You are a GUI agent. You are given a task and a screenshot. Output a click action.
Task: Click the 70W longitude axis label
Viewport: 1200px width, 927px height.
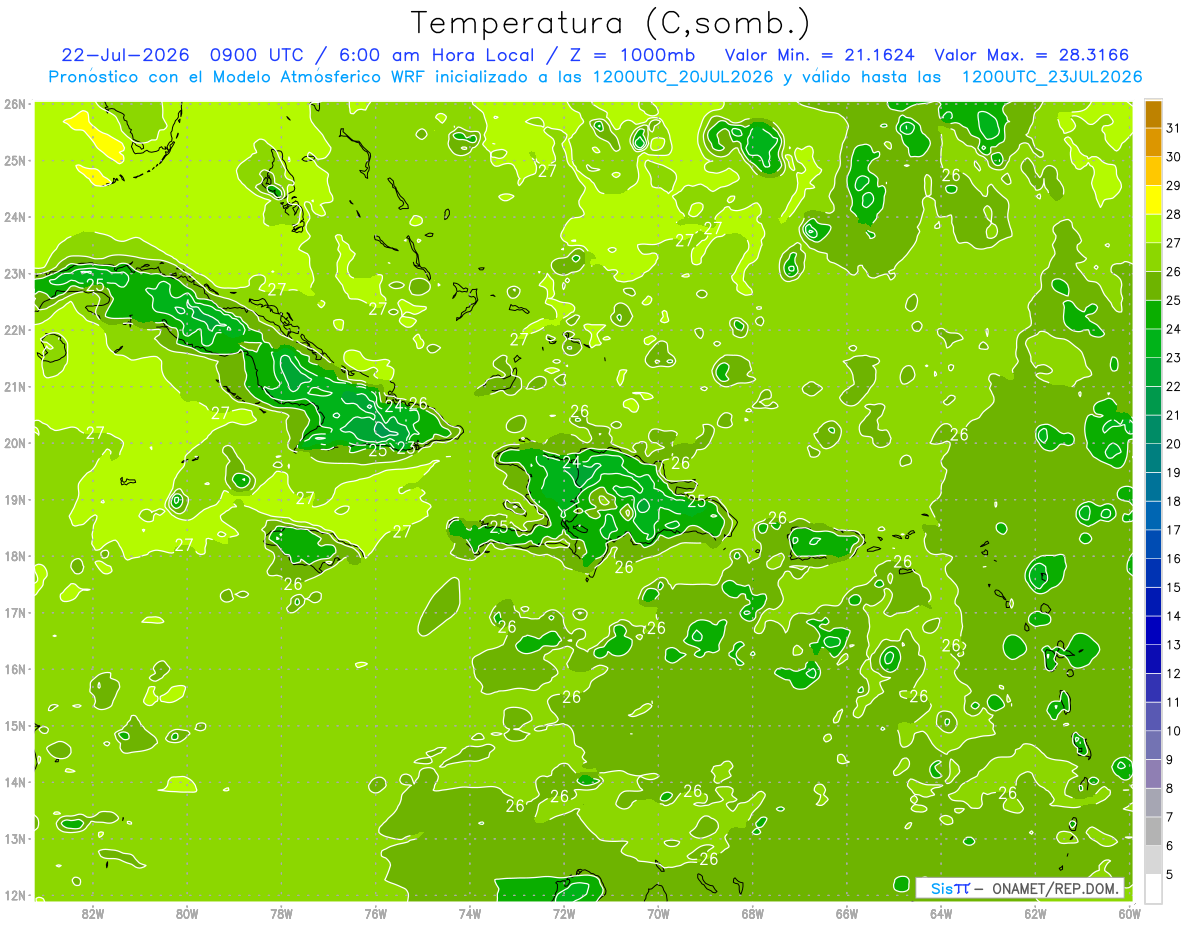(x=658, y=912)
